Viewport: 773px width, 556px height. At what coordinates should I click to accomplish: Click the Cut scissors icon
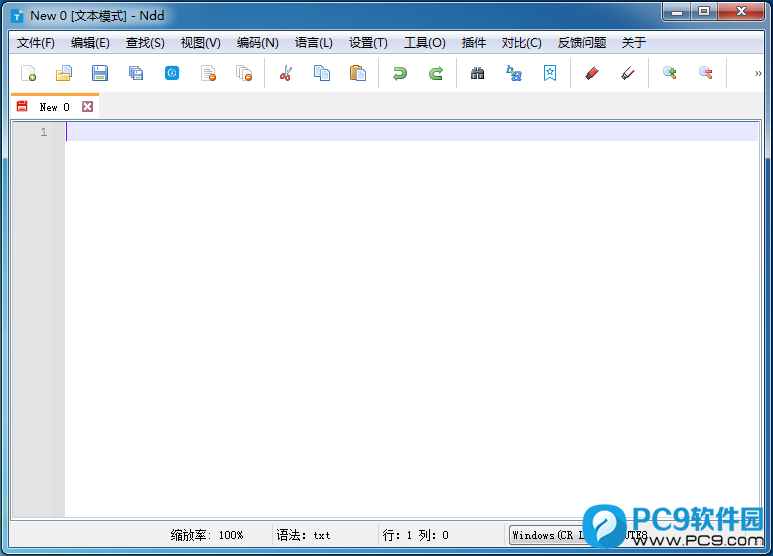(285, 73)
